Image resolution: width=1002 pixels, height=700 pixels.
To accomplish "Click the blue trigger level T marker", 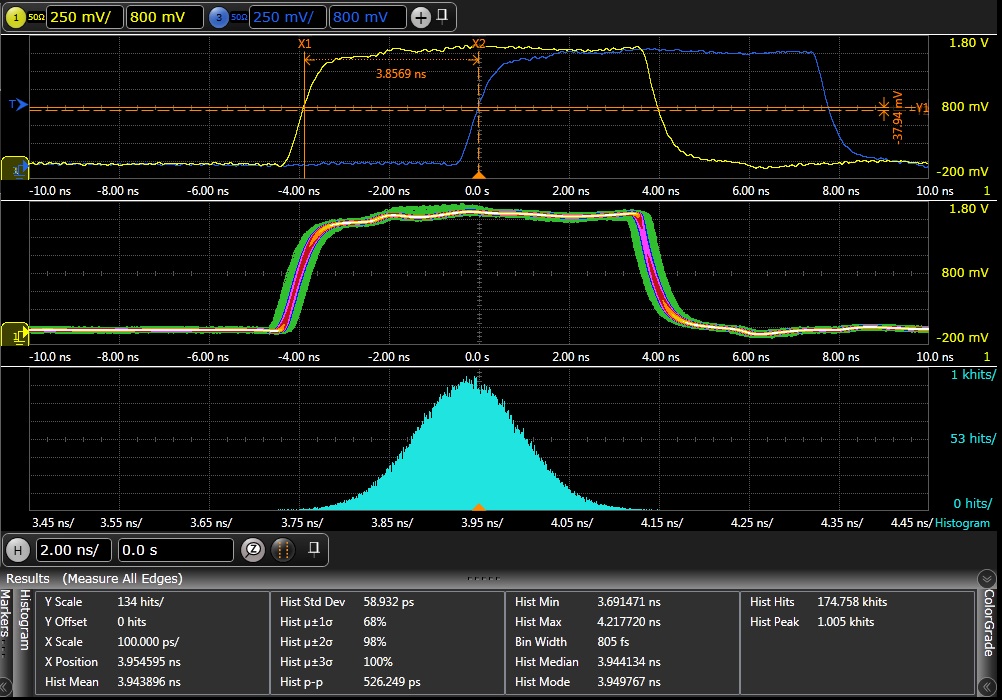I will point(17,104).
